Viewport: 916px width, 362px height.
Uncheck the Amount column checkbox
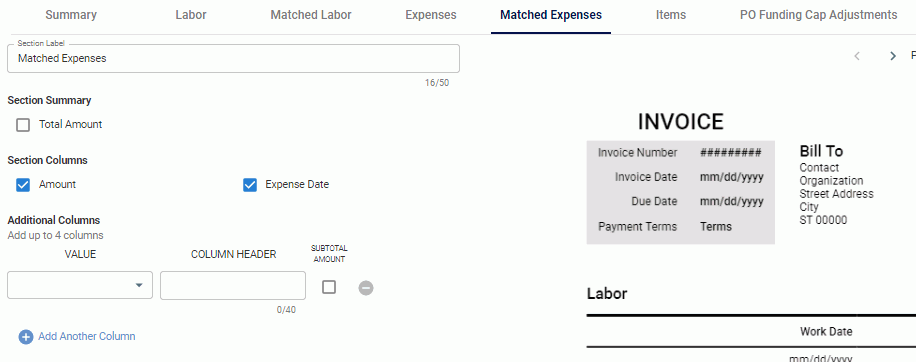23,185
